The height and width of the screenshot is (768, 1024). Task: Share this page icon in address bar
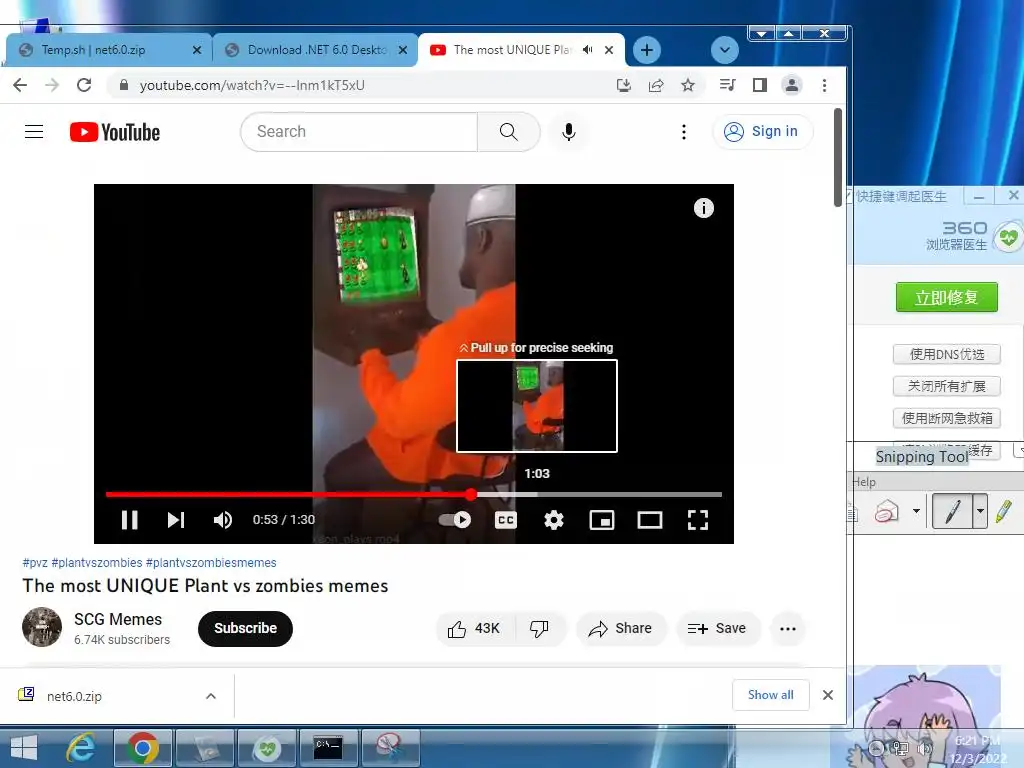pos(656,85)
